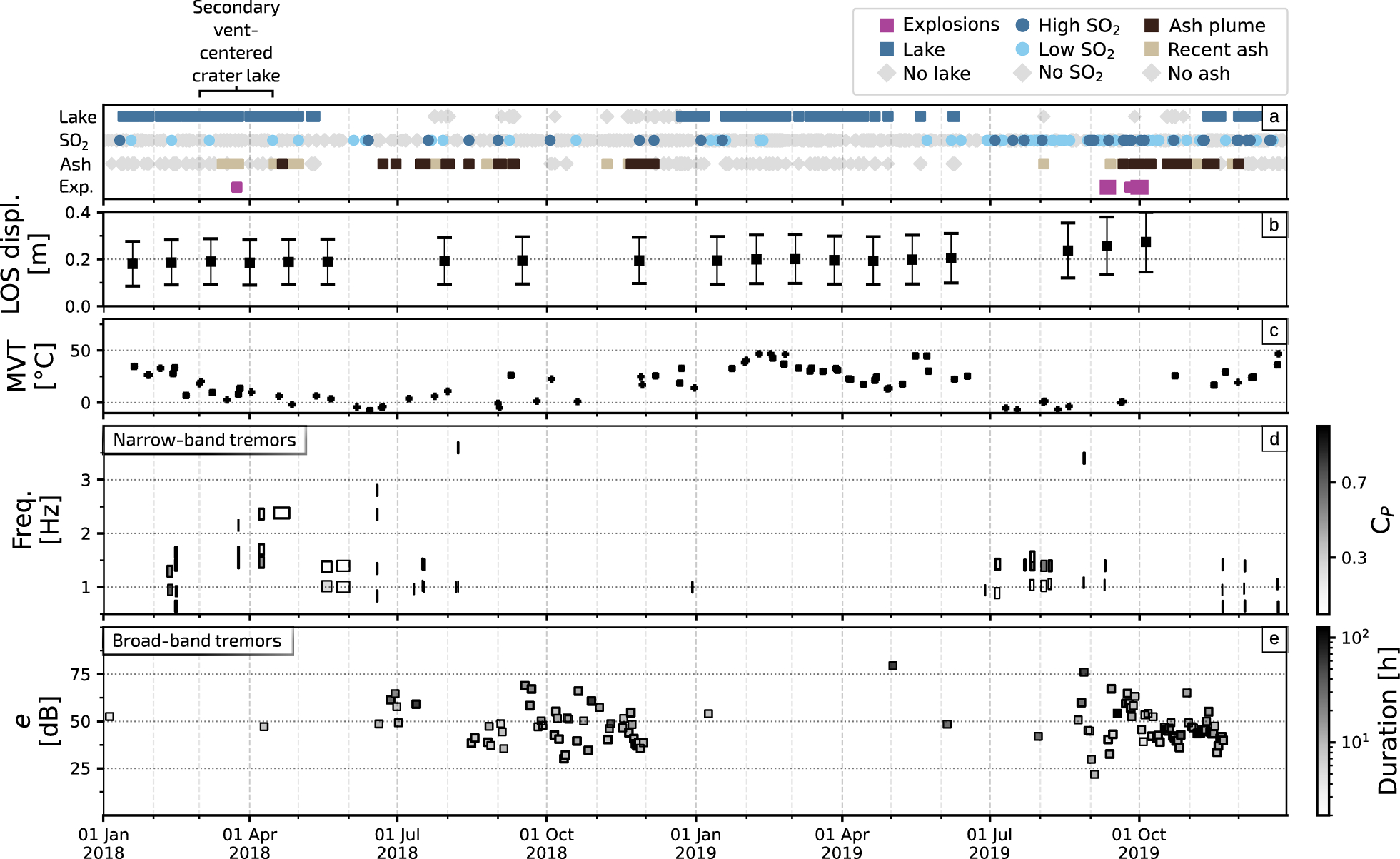Click the panel 'd' label box
Image resolution: width=1400 pixels, height=859 pixels.
pyautogui.click(x=1274, y=439)
